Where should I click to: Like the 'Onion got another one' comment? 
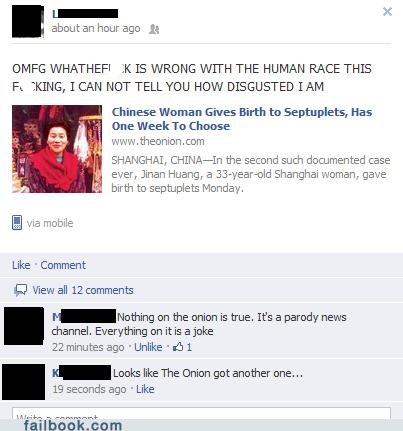(x=145, y=389)
